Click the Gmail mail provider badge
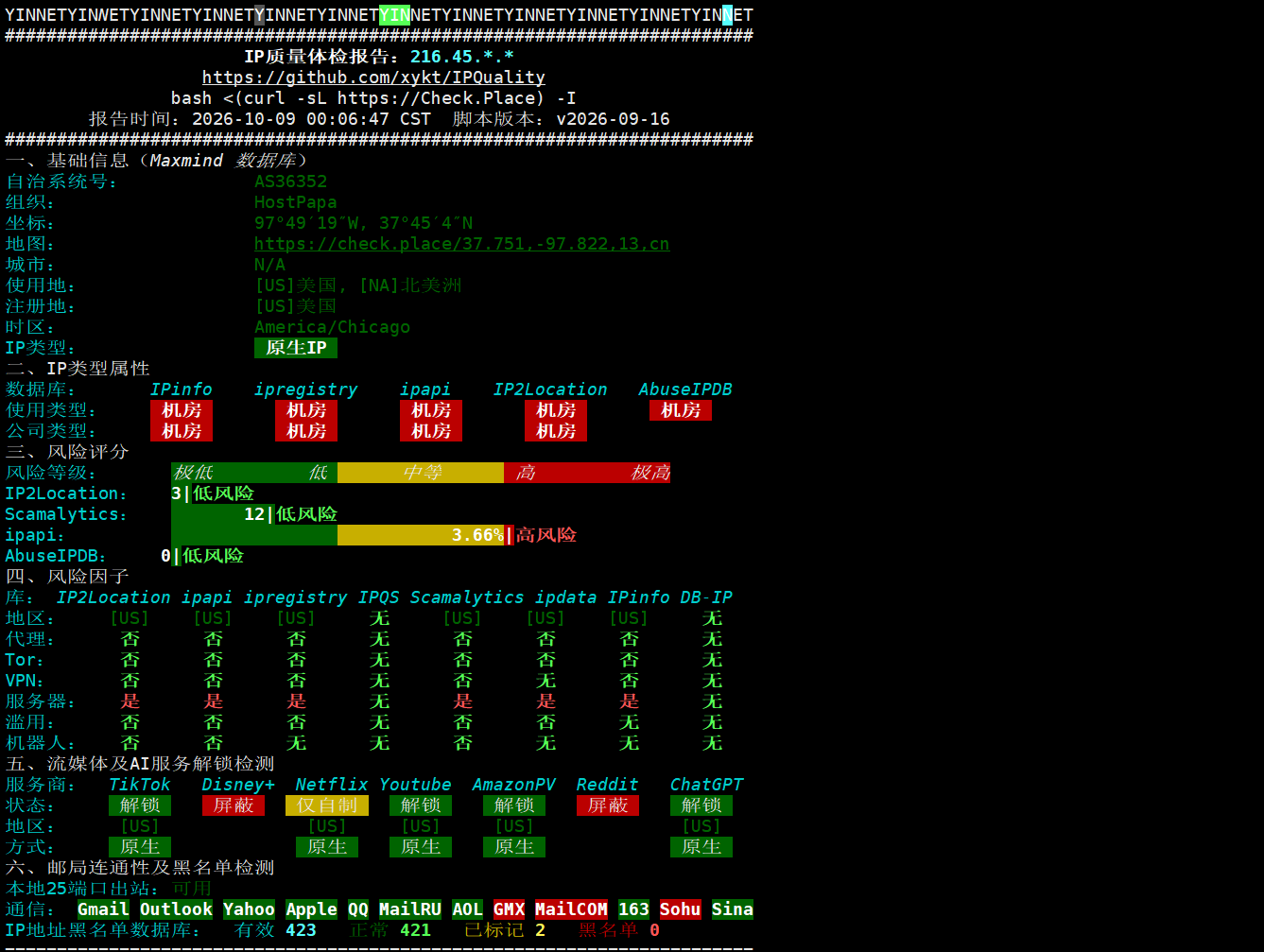Image resolution: width=1264 pixels, height=952 pixels. [103, 909]
